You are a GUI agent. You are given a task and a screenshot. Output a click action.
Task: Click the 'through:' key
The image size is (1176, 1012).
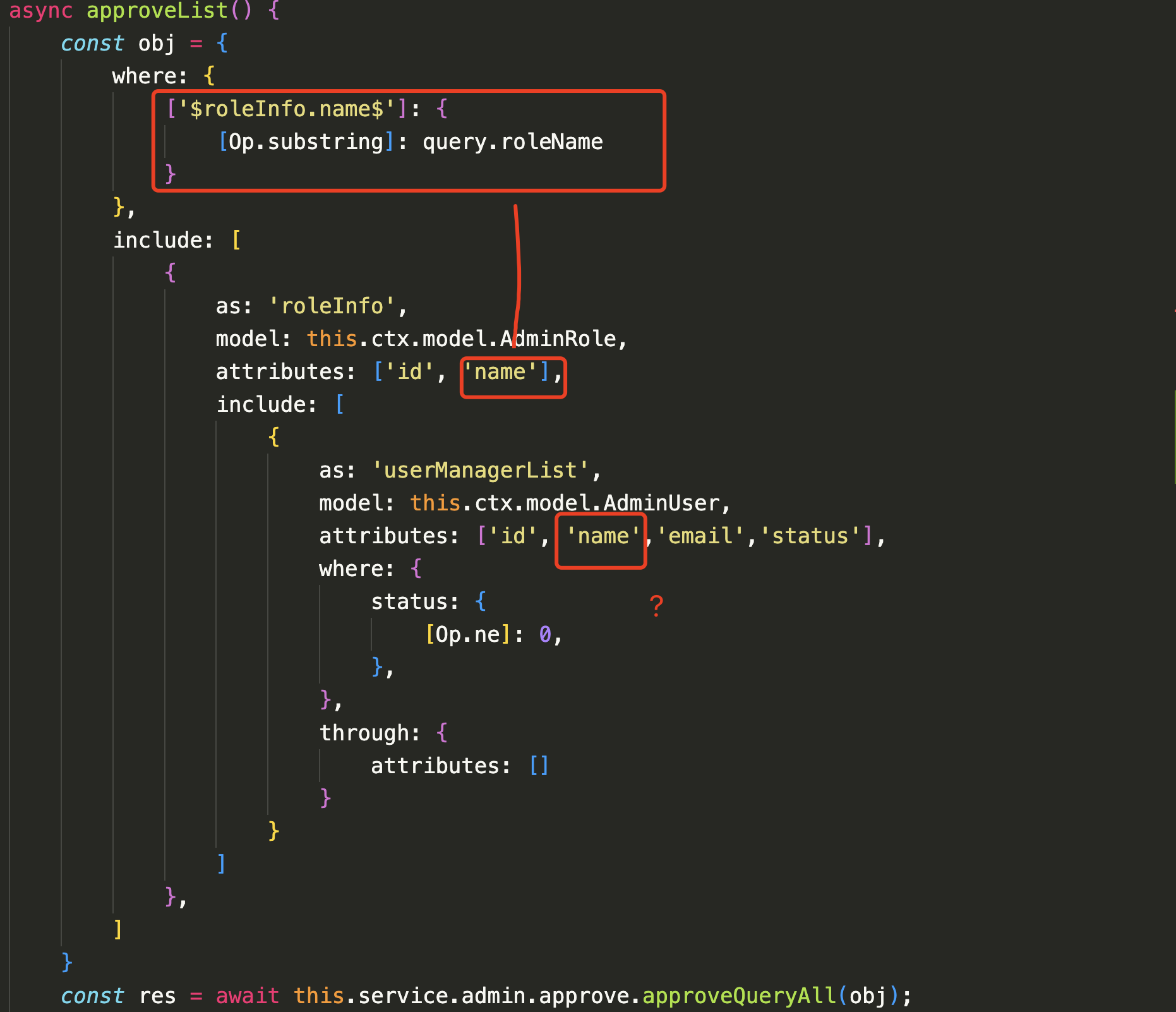pos(369,733)
